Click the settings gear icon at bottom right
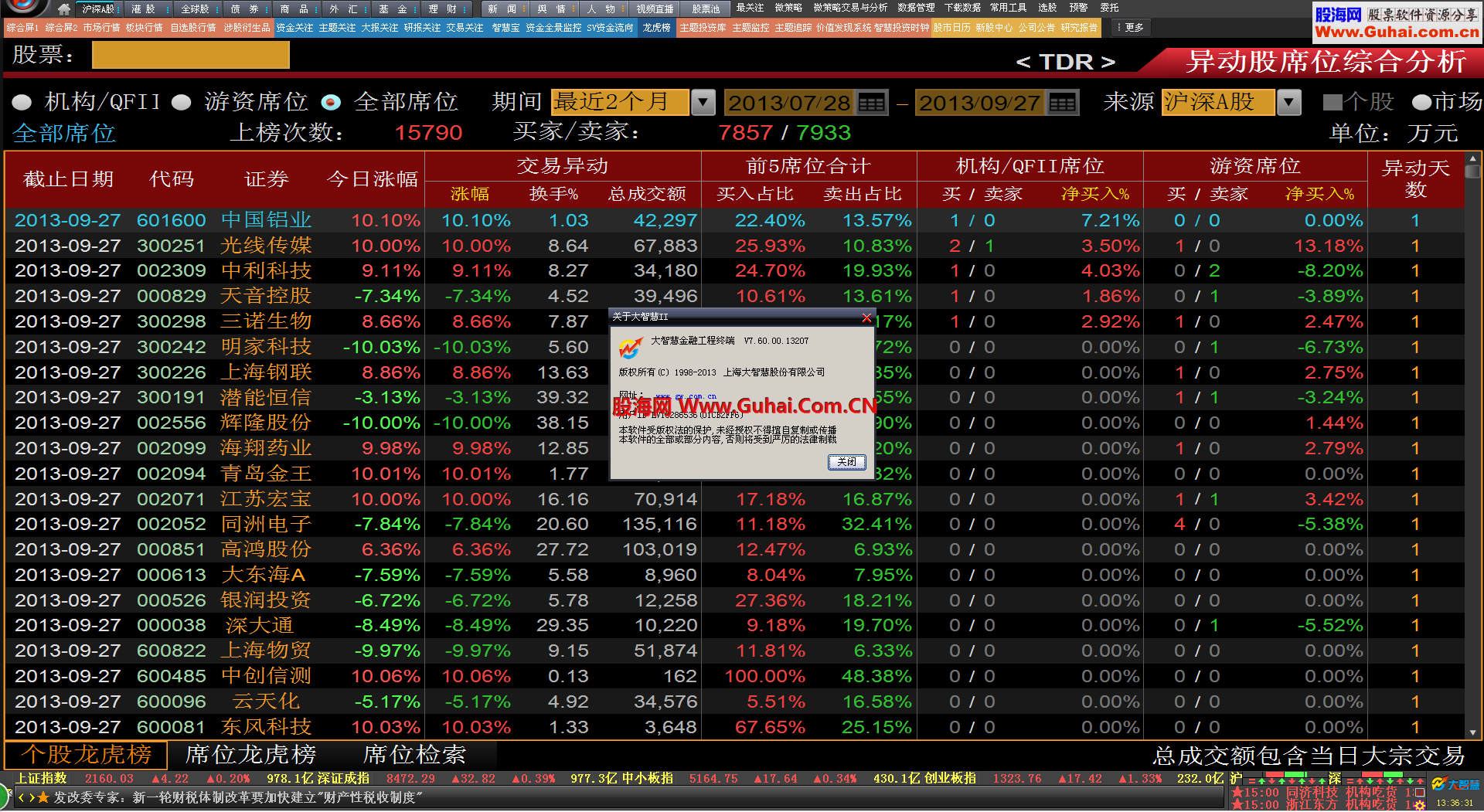Image resolution: width=1484 pixels, height=812 pixels. point(1419,805)
